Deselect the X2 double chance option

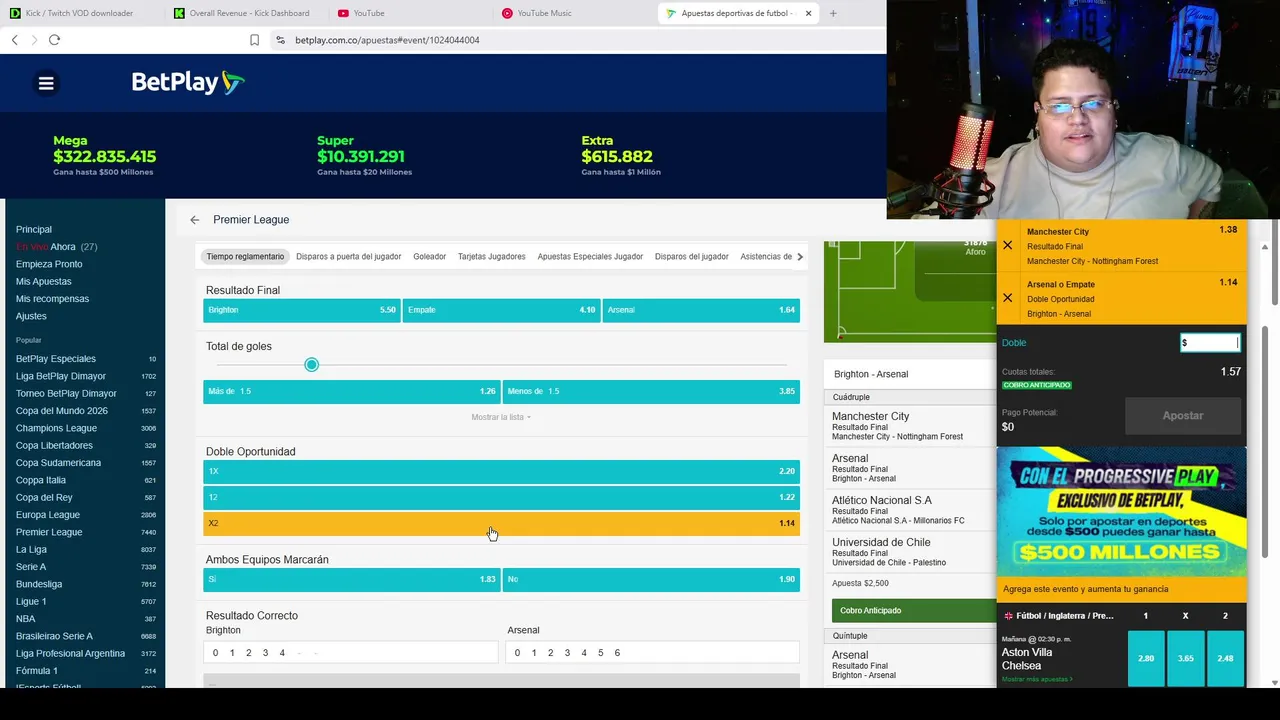501,523
